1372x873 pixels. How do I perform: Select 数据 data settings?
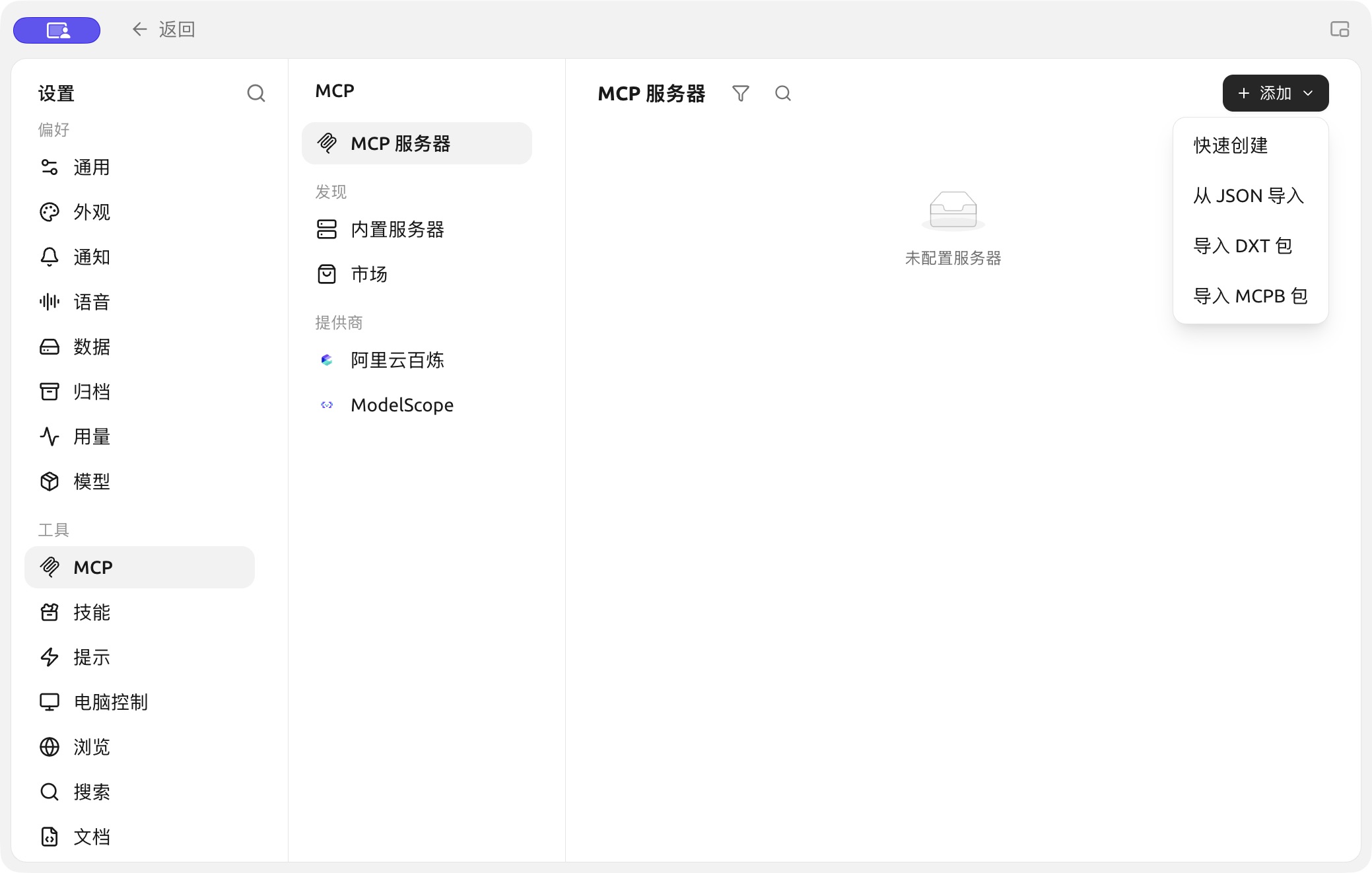(x=139, y=347)
